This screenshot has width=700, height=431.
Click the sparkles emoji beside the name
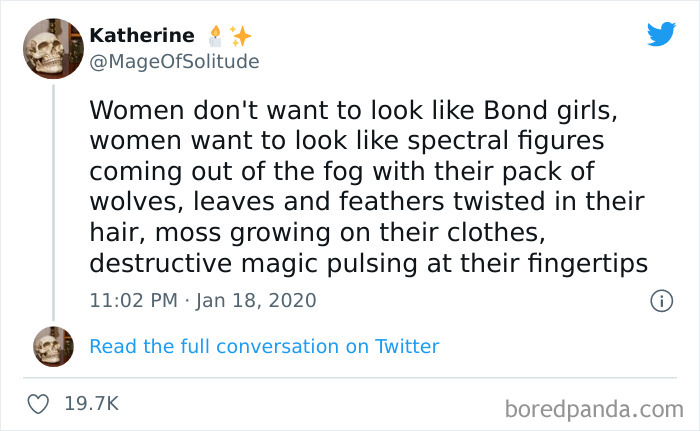coord(240,35)
